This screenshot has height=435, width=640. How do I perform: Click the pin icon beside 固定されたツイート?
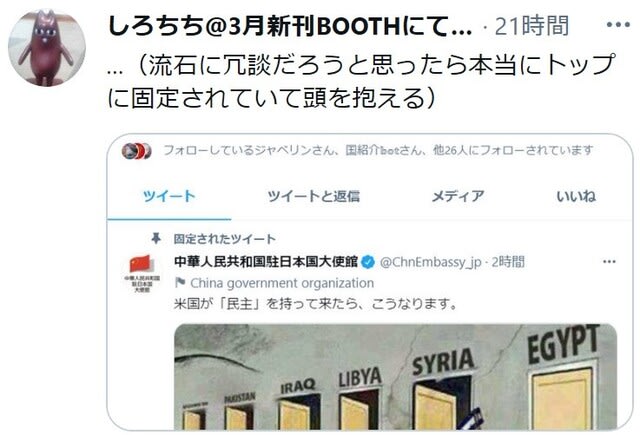[156, 238]
